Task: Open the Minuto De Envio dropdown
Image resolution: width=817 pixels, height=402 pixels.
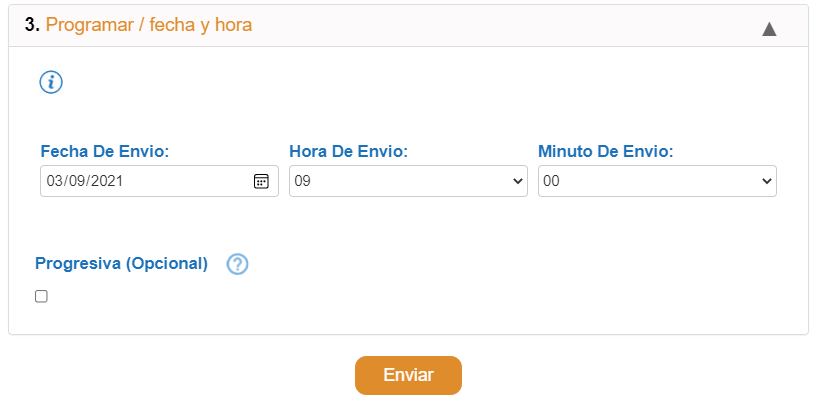Action: tap(657, 181)
